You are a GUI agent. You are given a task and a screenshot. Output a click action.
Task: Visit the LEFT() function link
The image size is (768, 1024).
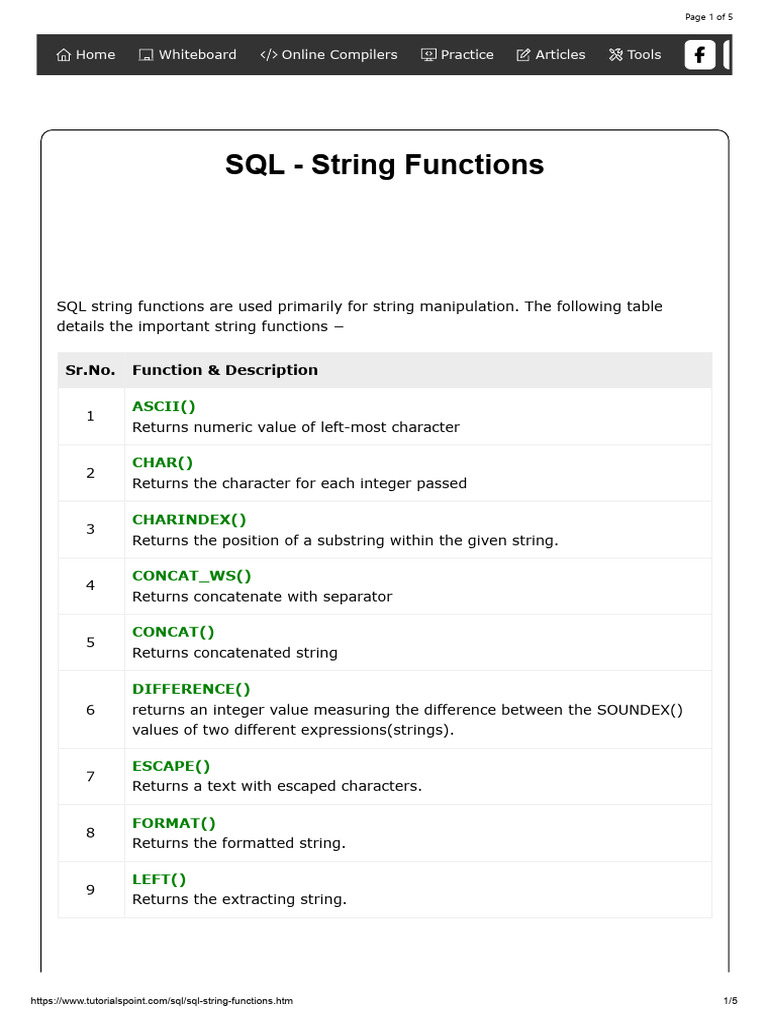[x=159, y=879]
